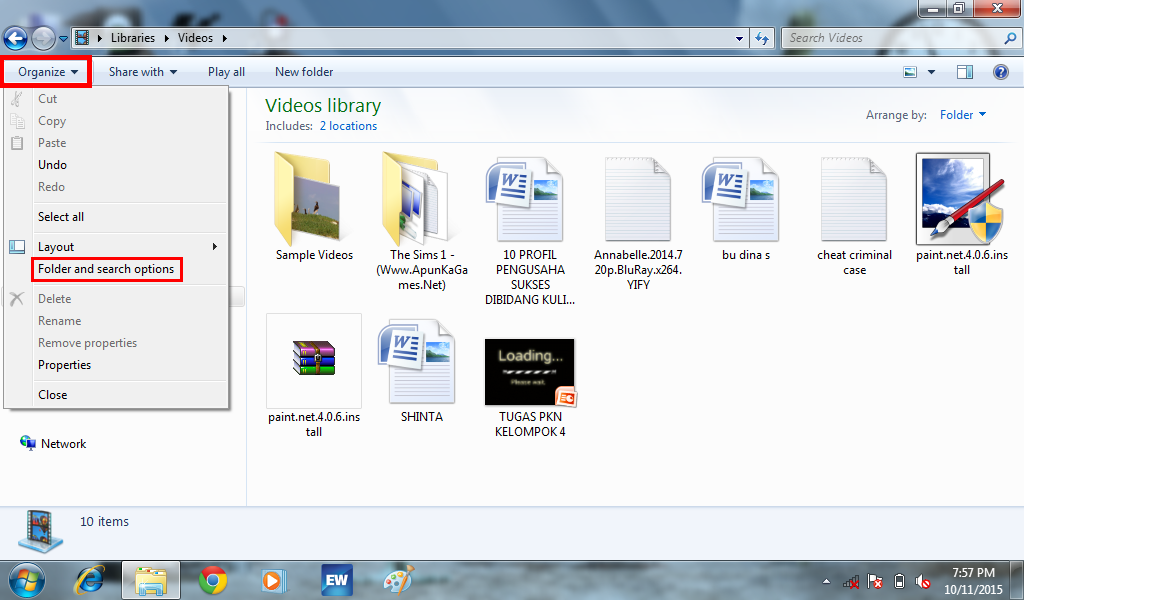This screenshot has height=600, width=1152.
Task: Click Windows Explorer taskbar icon
Action: click(x=151, y=581)
